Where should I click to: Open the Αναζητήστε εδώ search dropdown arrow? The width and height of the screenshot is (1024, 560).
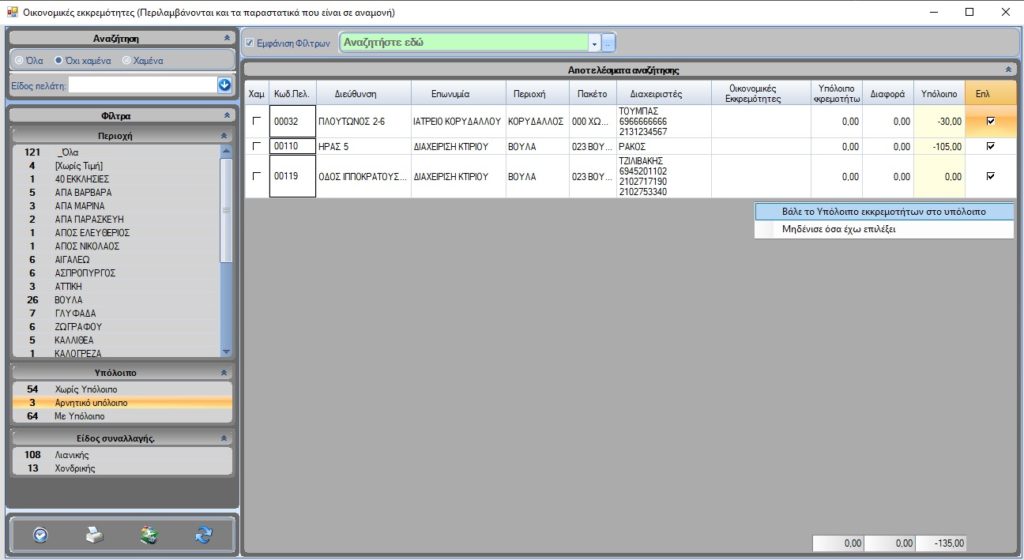594,43
